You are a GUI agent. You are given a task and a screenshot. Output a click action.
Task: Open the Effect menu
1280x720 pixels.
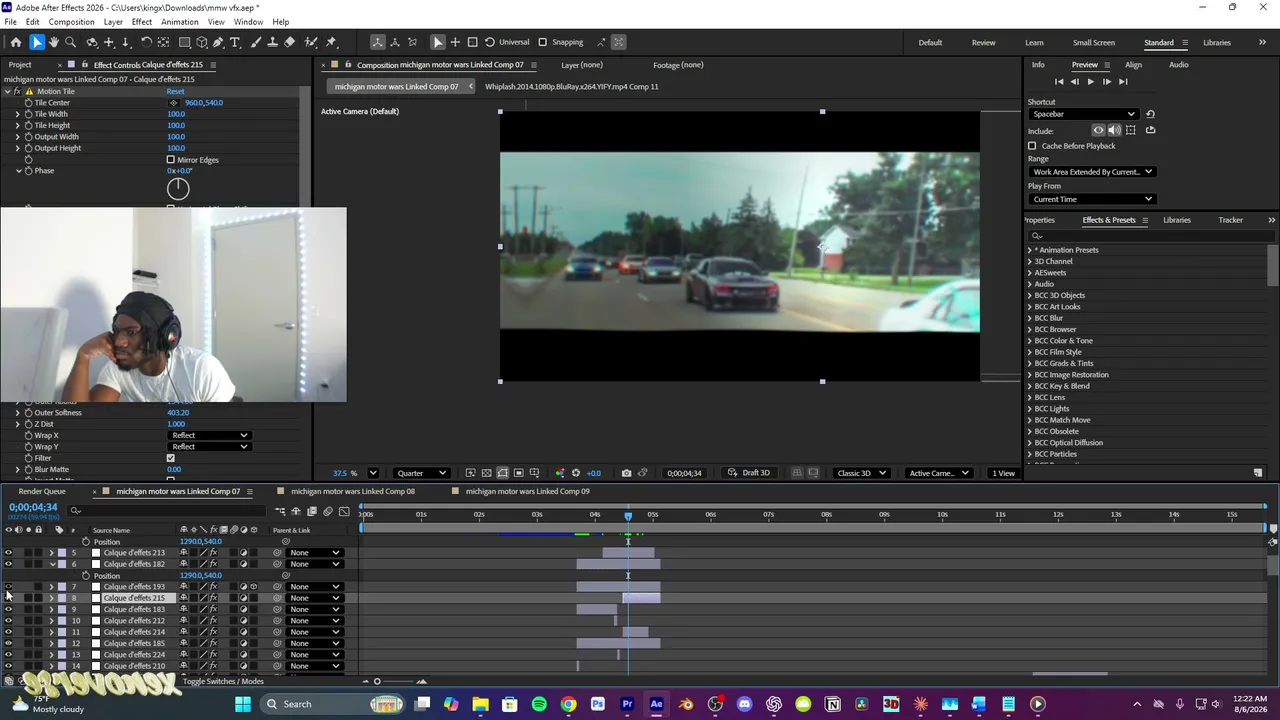142,22
